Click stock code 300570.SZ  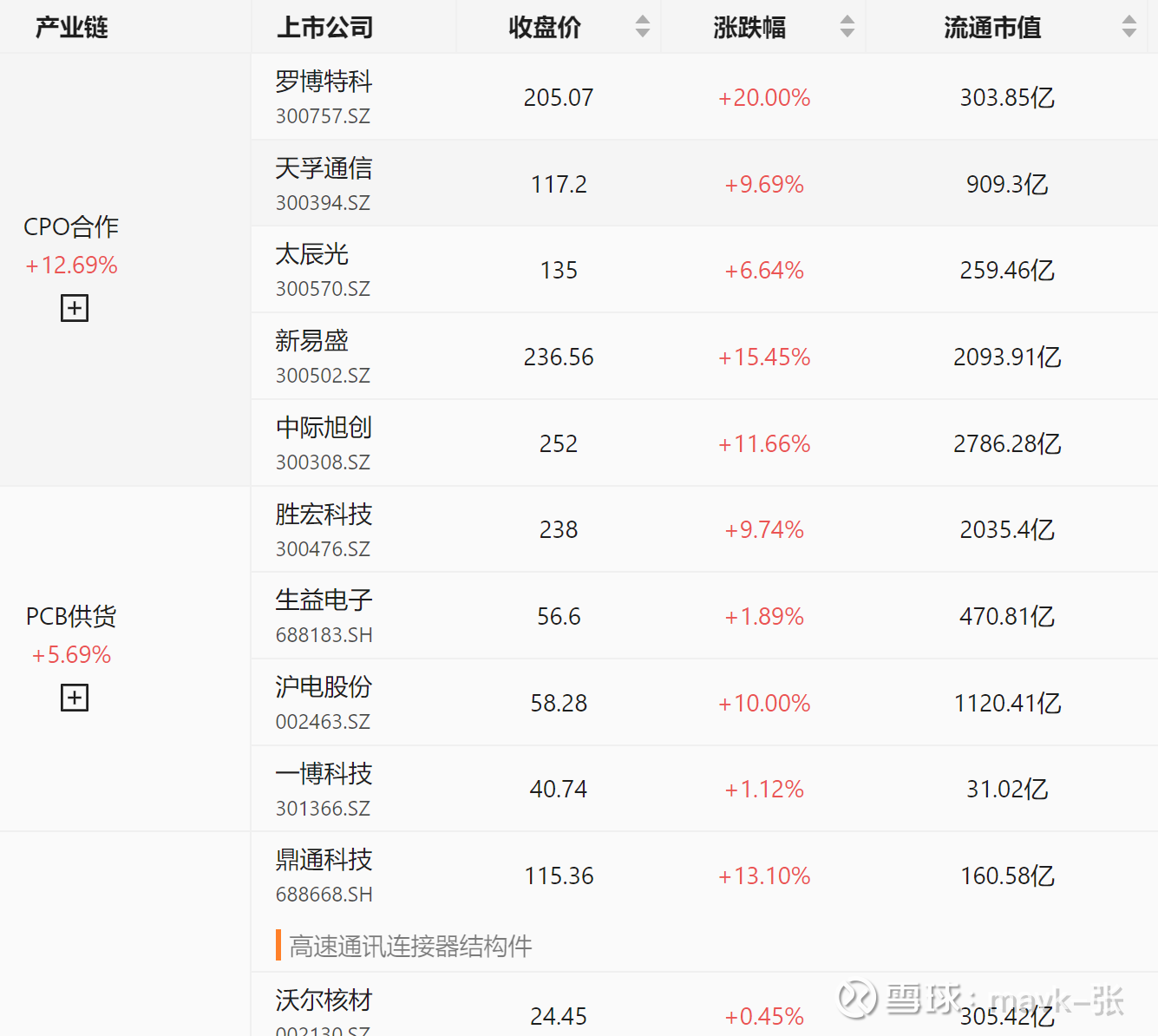(323, 289)
